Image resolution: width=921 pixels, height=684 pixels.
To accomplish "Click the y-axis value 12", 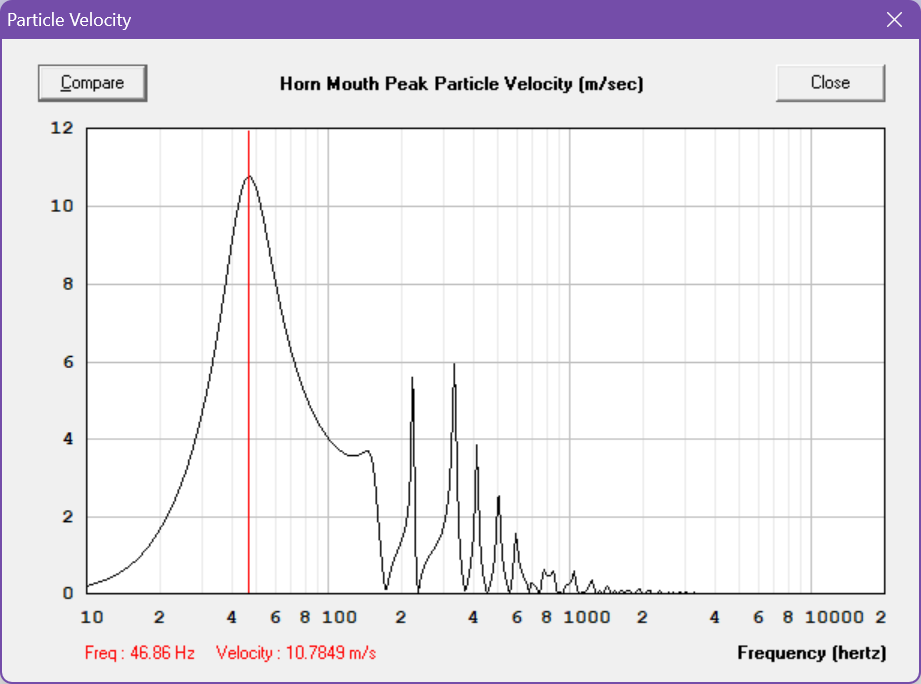I will (x=62, y=128).
